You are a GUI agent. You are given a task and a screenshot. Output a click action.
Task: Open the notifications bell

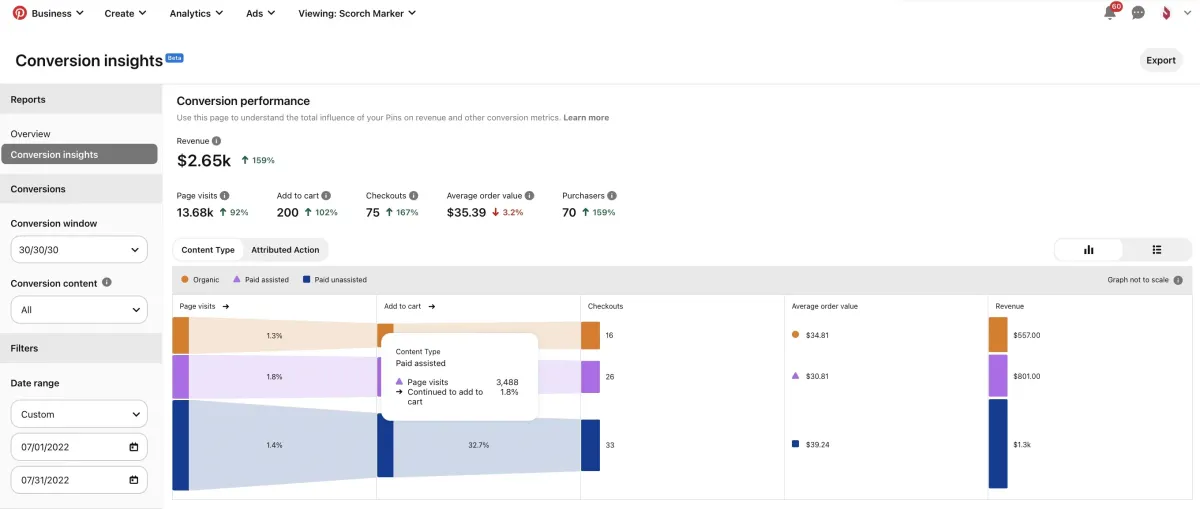pyautogui.click(x=1110, y=13)
